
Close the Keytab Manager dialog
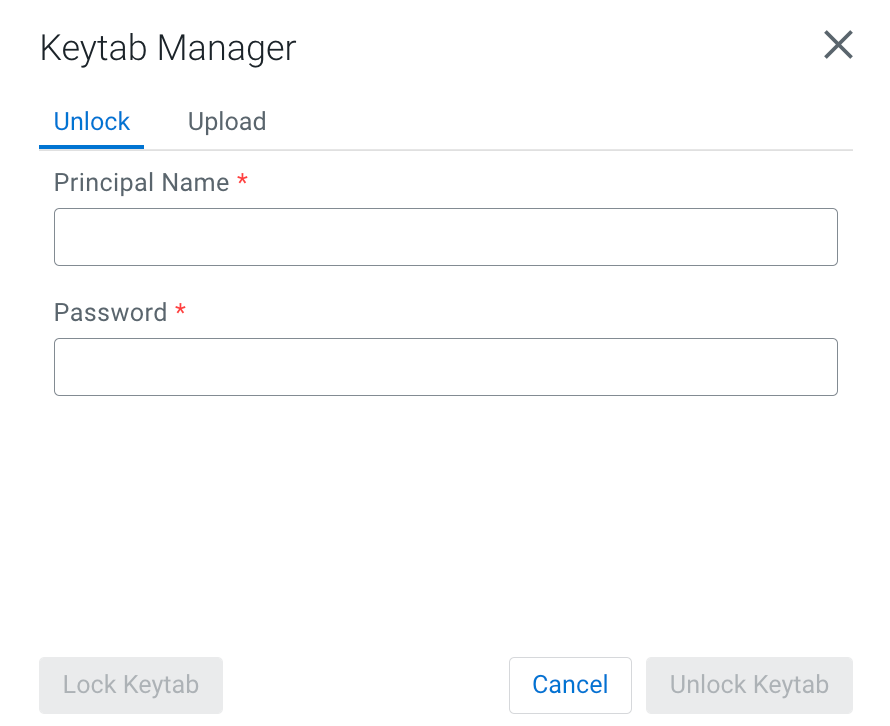[837, 45]
